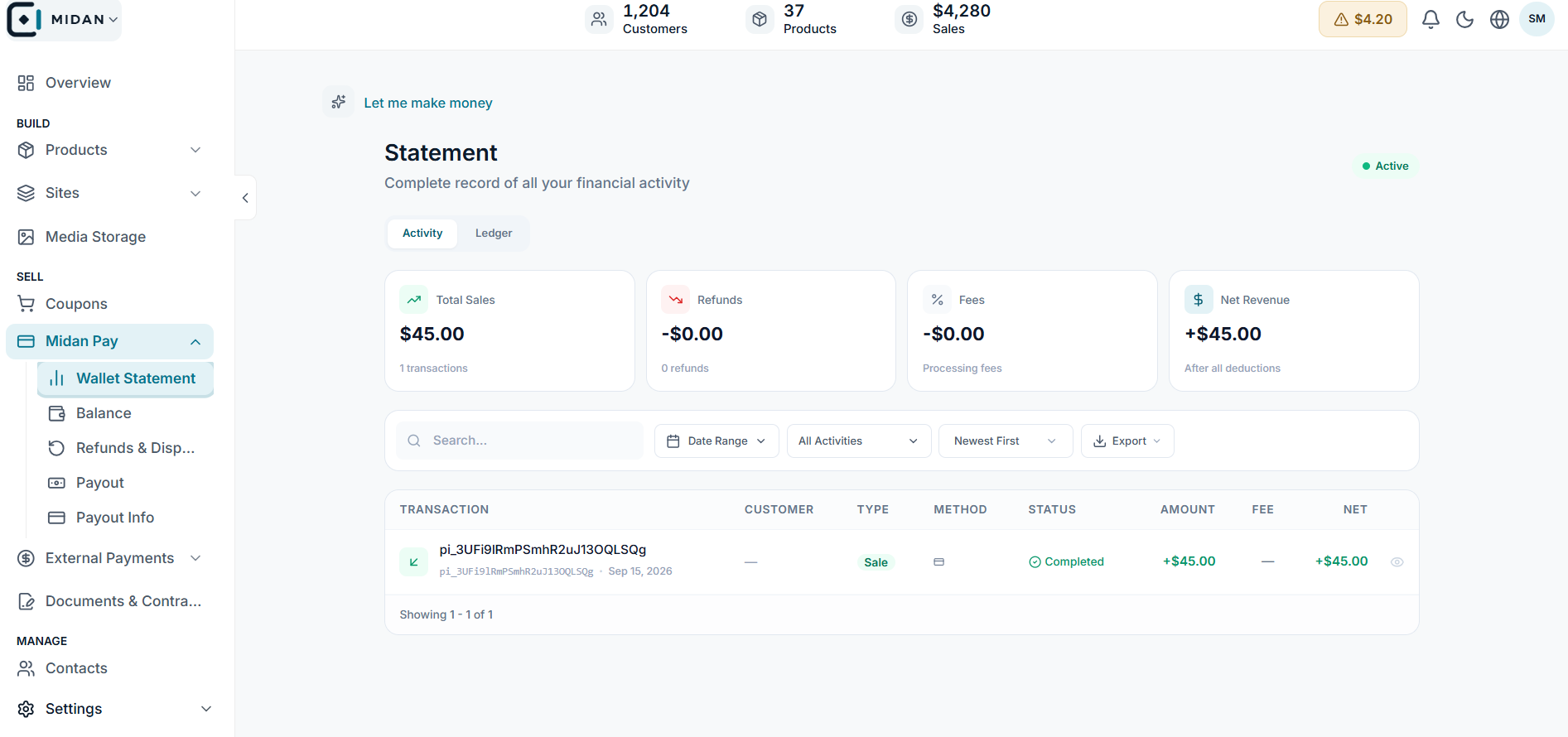This screenshot has height=737, width=1568.
Task: Collapse the sidebar with arrow handle
Action: click(245, 198)
